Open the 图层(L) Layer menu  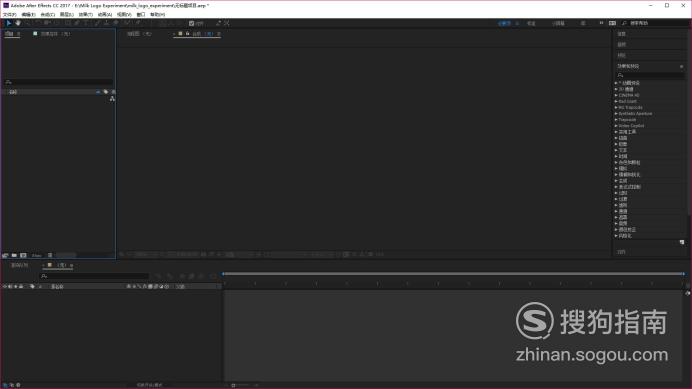click(67, 15)
